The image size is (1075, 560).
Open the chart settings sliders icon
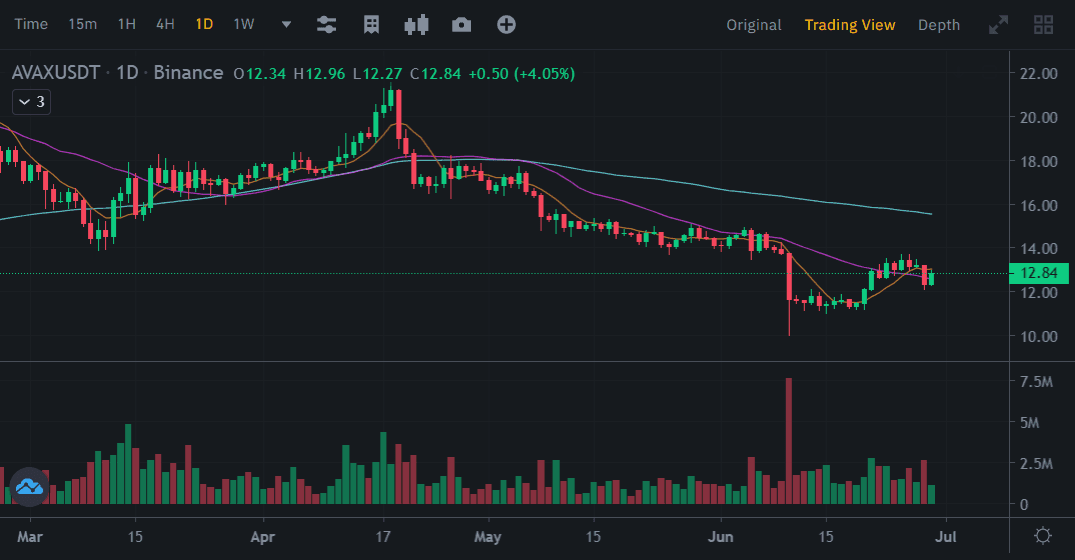[326, 24]
